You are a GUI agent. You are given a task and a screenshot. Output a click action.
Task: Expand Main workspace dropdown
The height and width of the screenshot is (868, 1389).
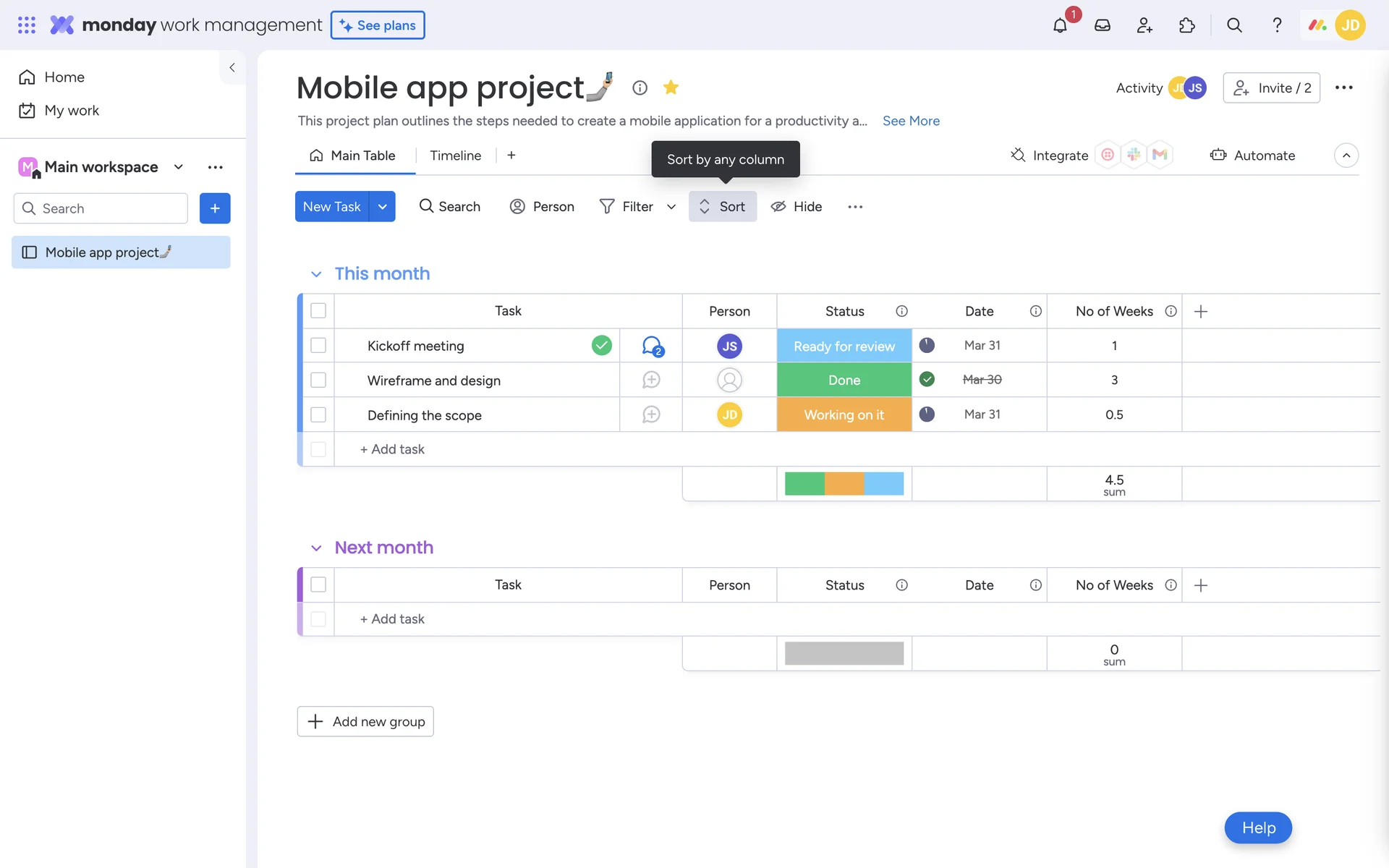[x=179, y=167]
